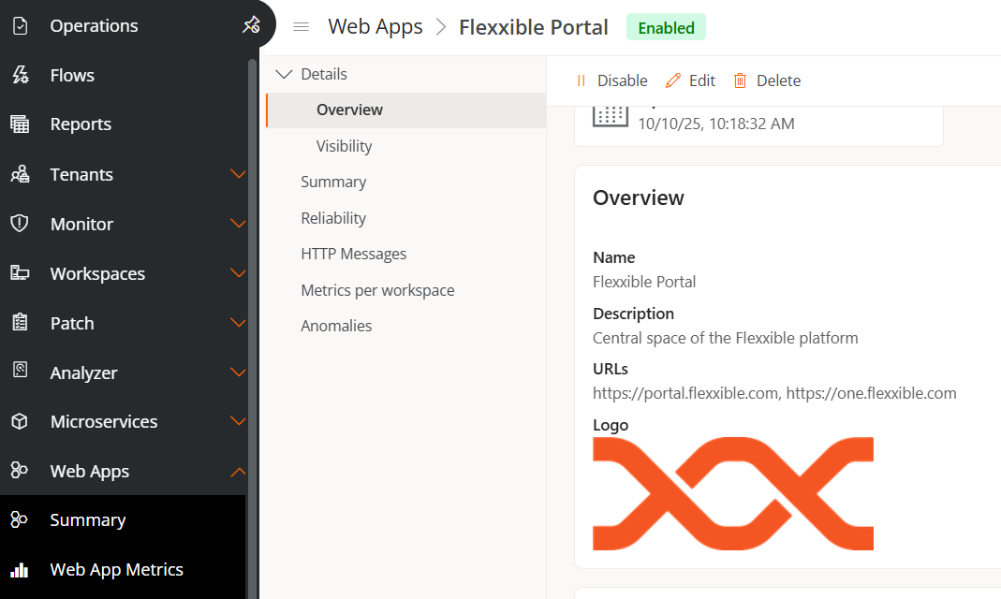Click the Flows lightning icon

click(20, 75)
